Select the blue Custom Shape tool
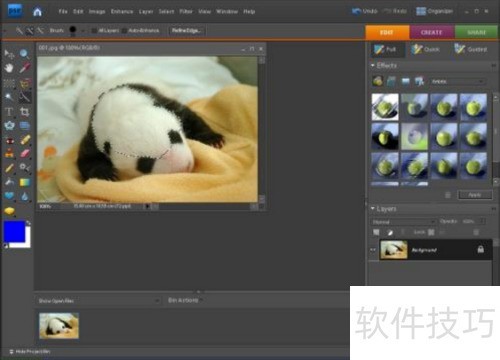 click(x=9, y=196)
